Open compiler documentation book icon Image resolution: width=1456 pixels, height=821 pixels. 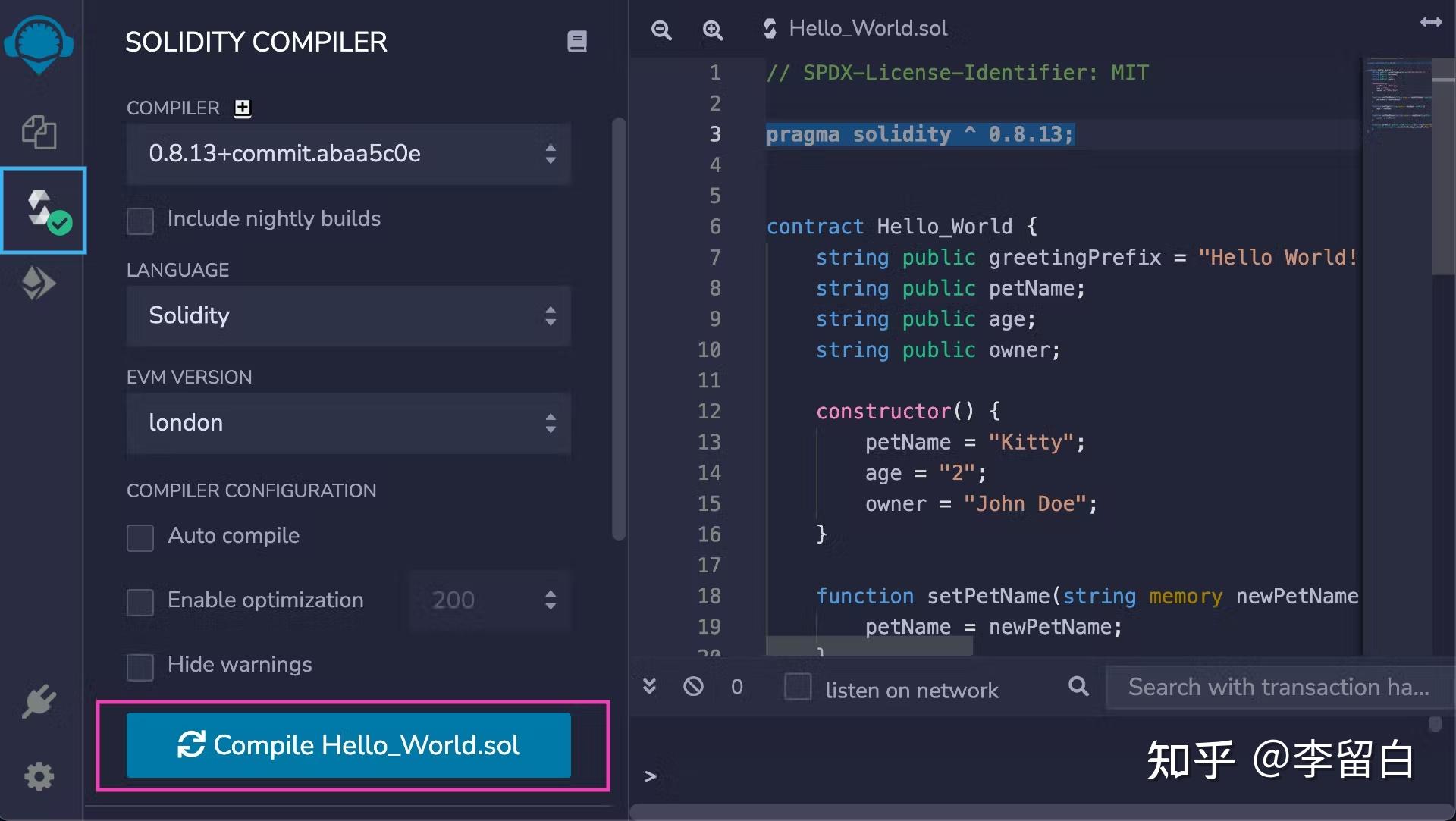click(x=576, y=42)
